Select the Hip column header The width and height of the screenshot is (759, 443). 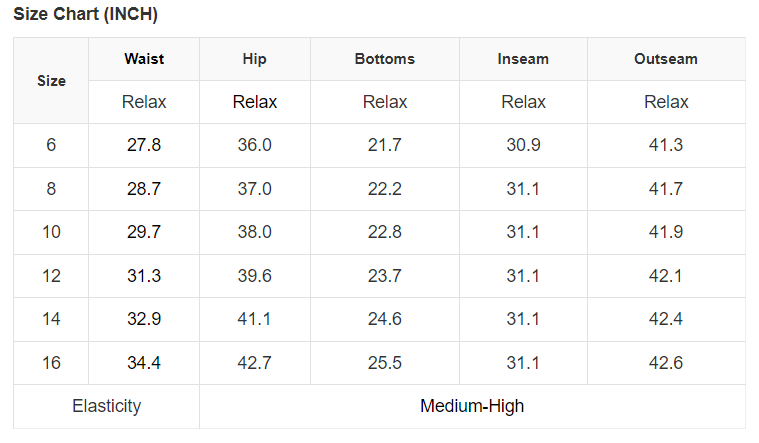tap(255, 59)
